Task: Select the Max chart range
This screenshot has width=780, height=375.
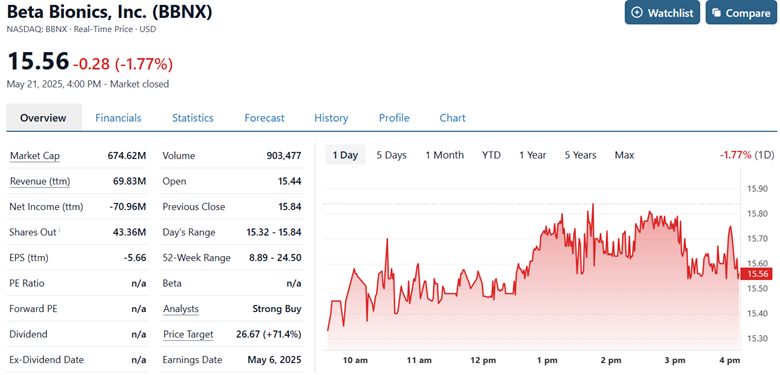Action: (x=624, y=155)
